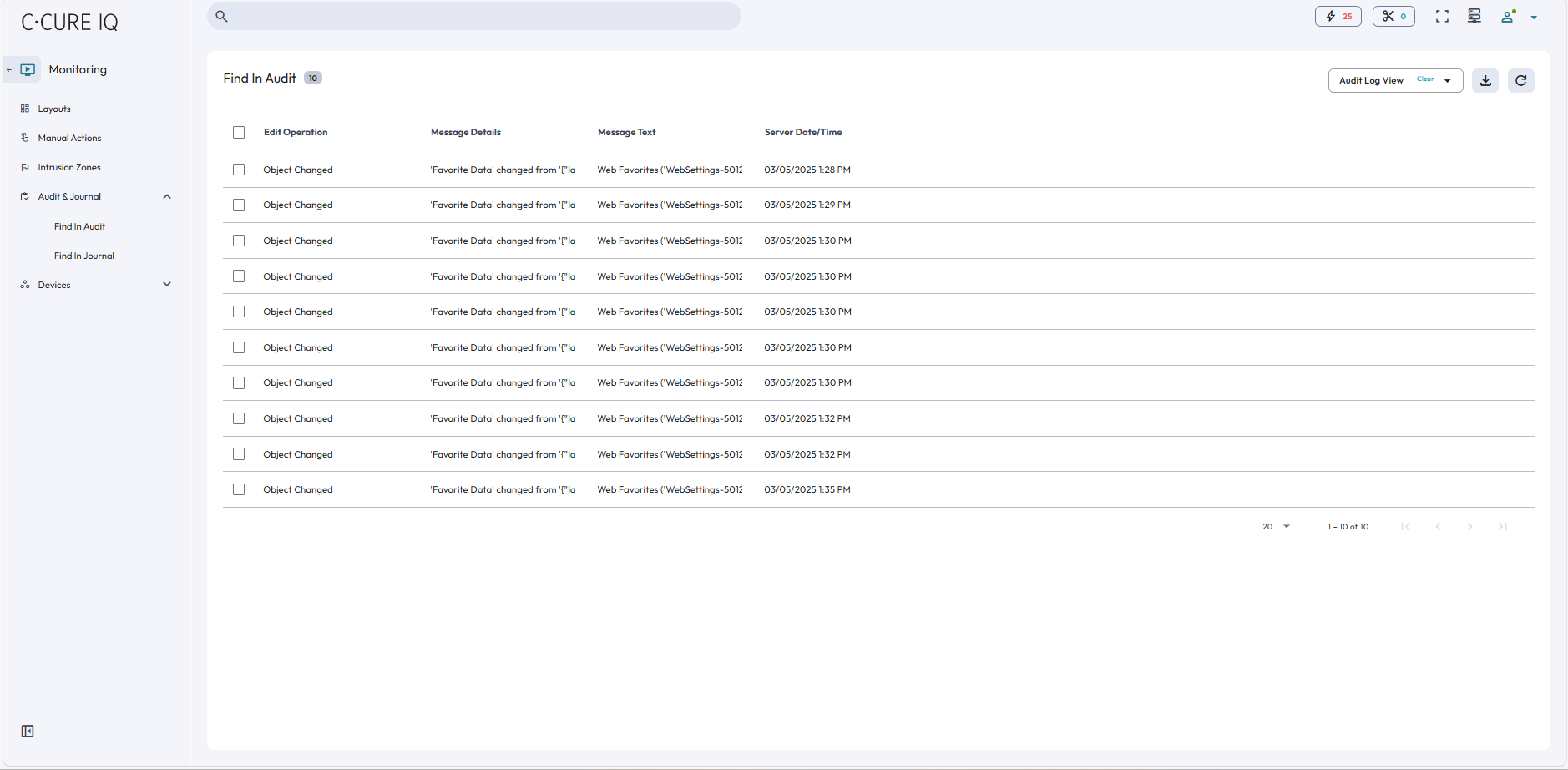Open Find In Journal page
This screenshot has width=1568, height=770.
(x=84, y=256)
